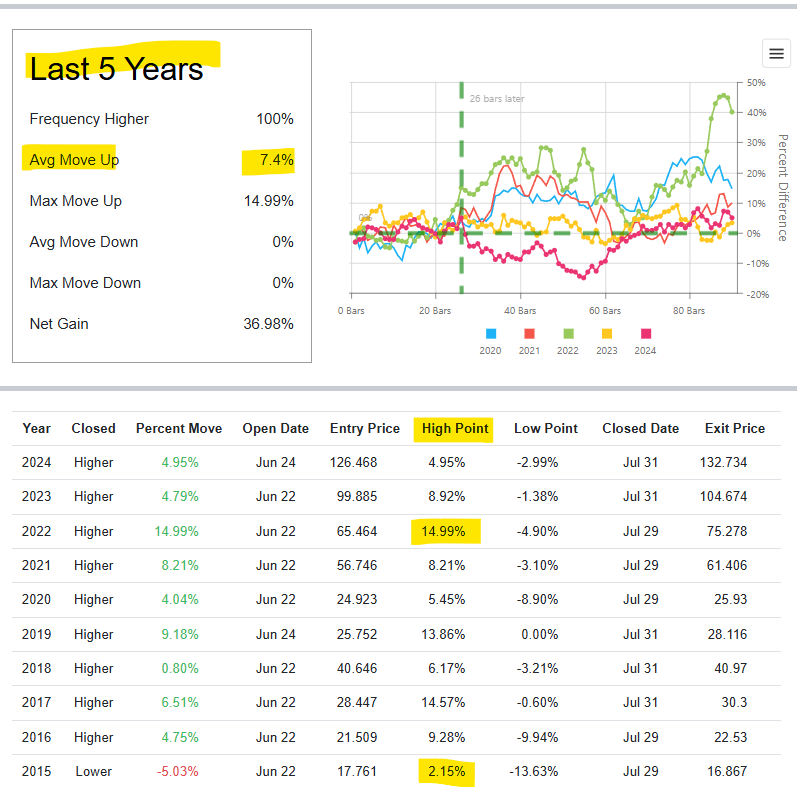This screenshot has width=797, height=788.
Task: Sort table by Year column
Action: point(37,428)
